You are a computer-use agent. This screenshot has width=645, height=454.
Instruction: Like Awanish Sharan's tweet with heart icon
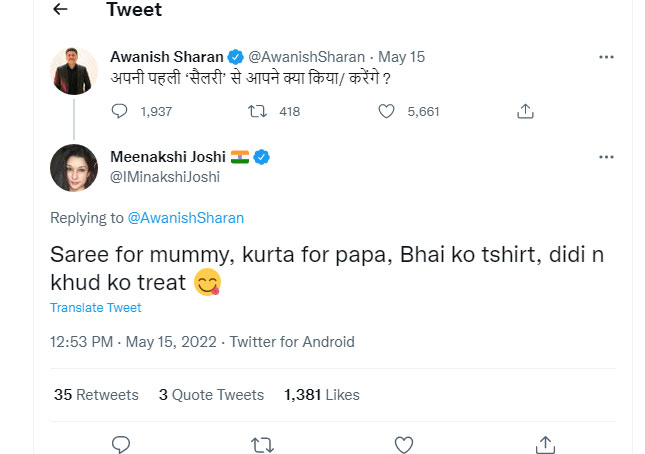point(388,112)
